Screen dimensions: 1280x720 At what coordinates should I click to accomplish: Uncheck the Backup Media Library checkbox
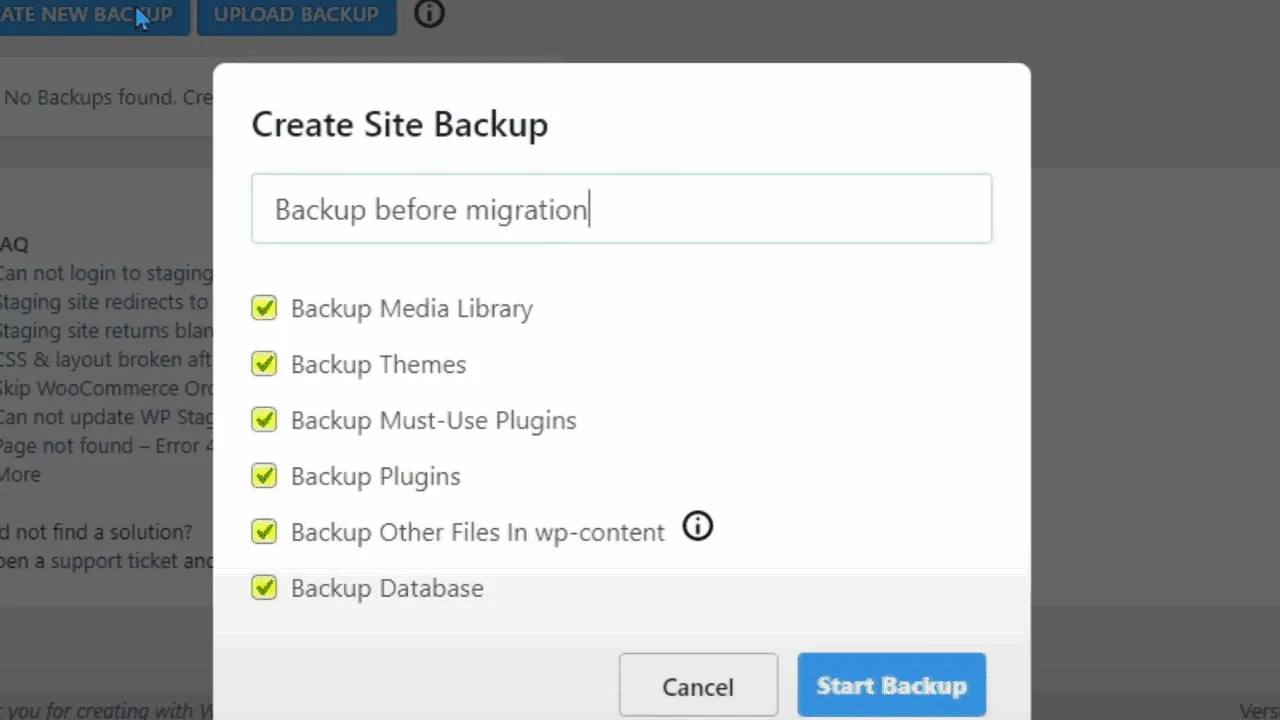[264, 308]
